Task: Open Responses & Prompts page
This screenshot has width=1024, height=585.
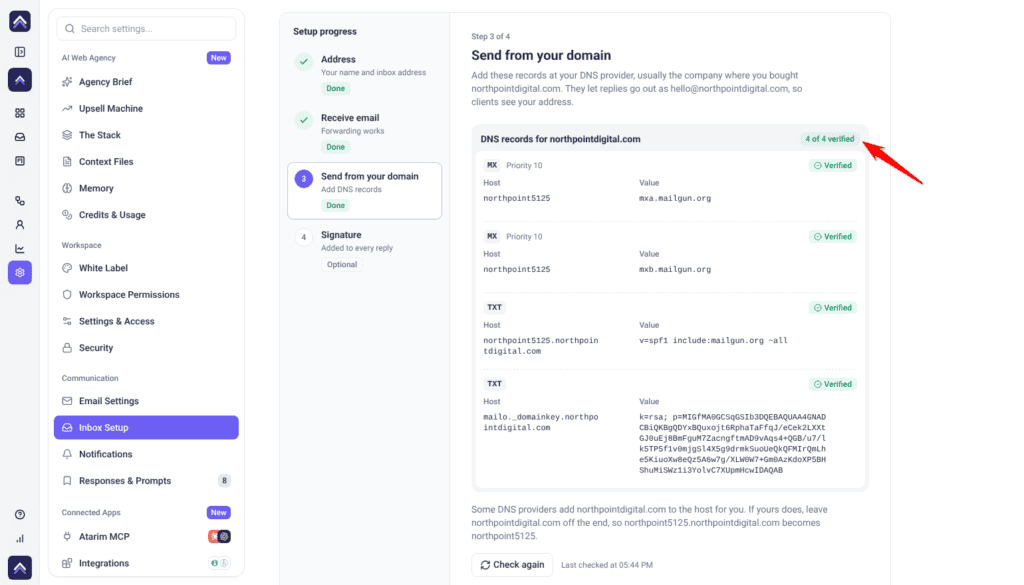Action: coord(146,481)
